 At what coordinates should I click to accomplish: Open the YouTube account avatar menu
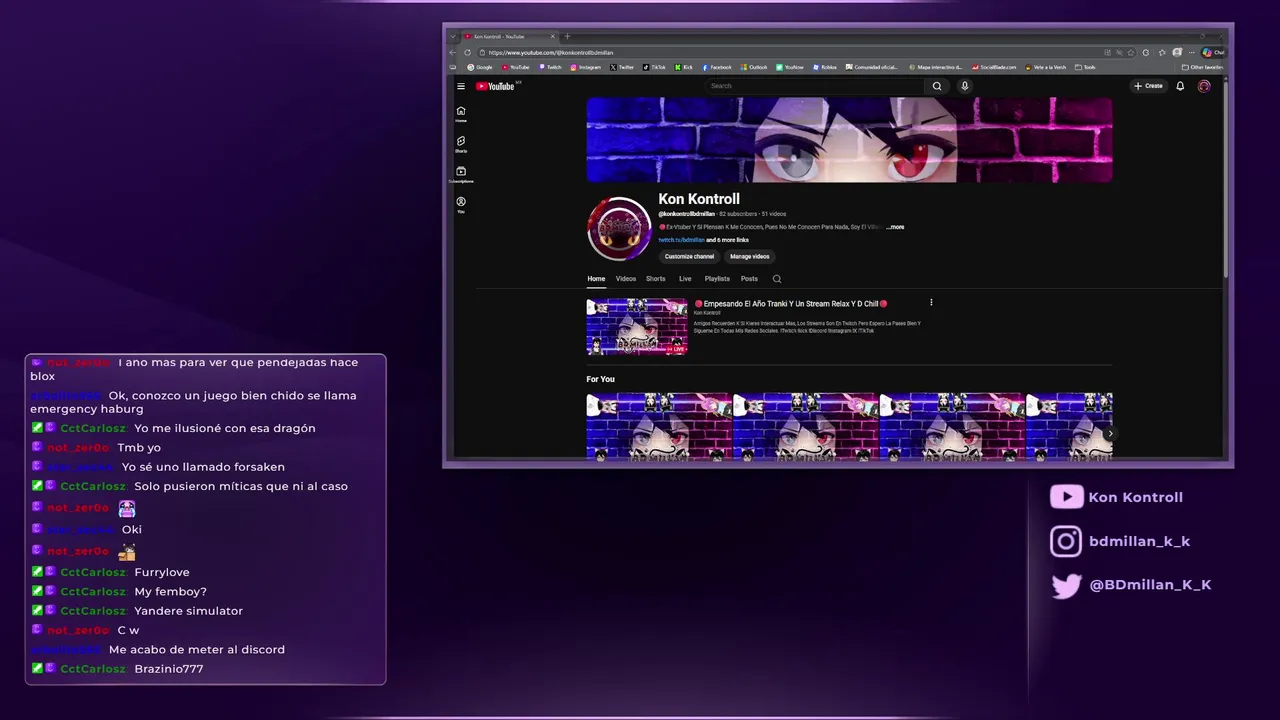click(1204, 86)
